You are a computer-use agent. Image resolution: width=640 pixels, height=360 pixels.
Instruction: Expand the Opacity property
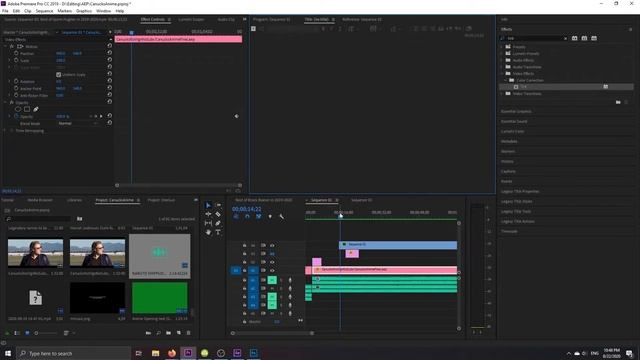click(x=10, y=116)
